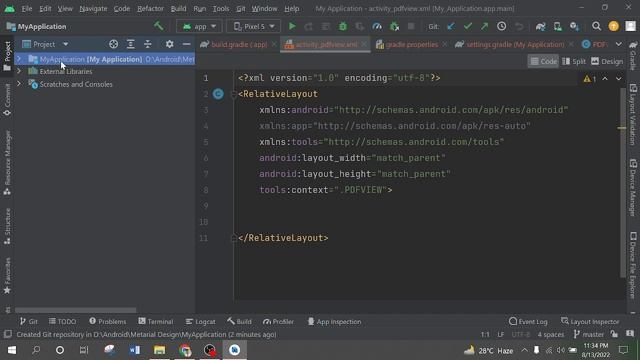The height and width of the screenshot is (360, 640).
Task: Fold the RelativeLayout tag on line 2
Action: click(x=233, y=94)
